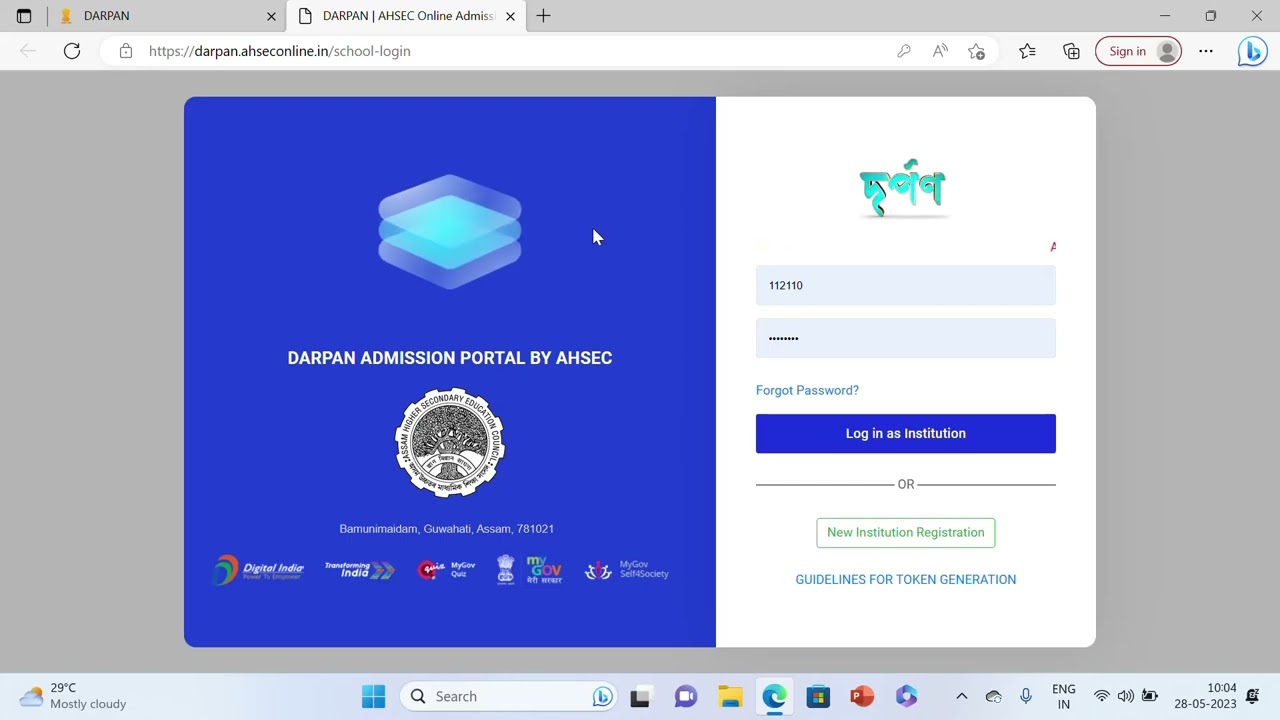Click the address bar URL
The width and height of the screenshot is (1280, 720).
(280, 51)
